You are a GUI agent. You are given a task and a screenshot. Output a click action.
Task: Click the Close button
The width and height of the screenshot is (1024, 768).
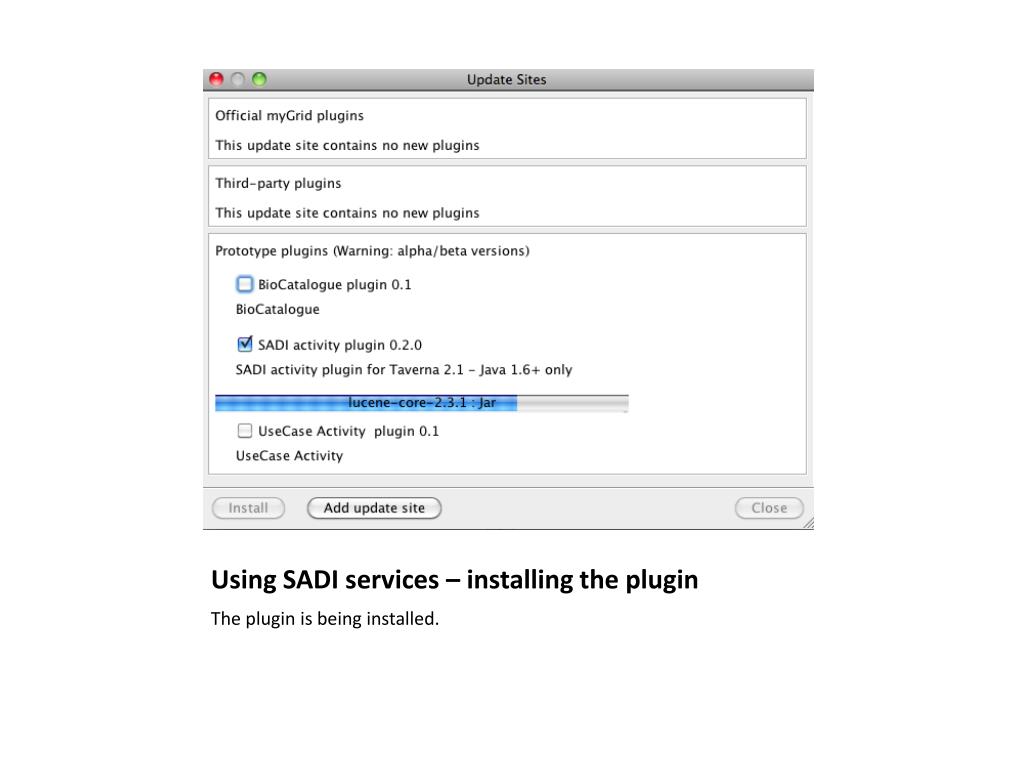coord(769,507)
